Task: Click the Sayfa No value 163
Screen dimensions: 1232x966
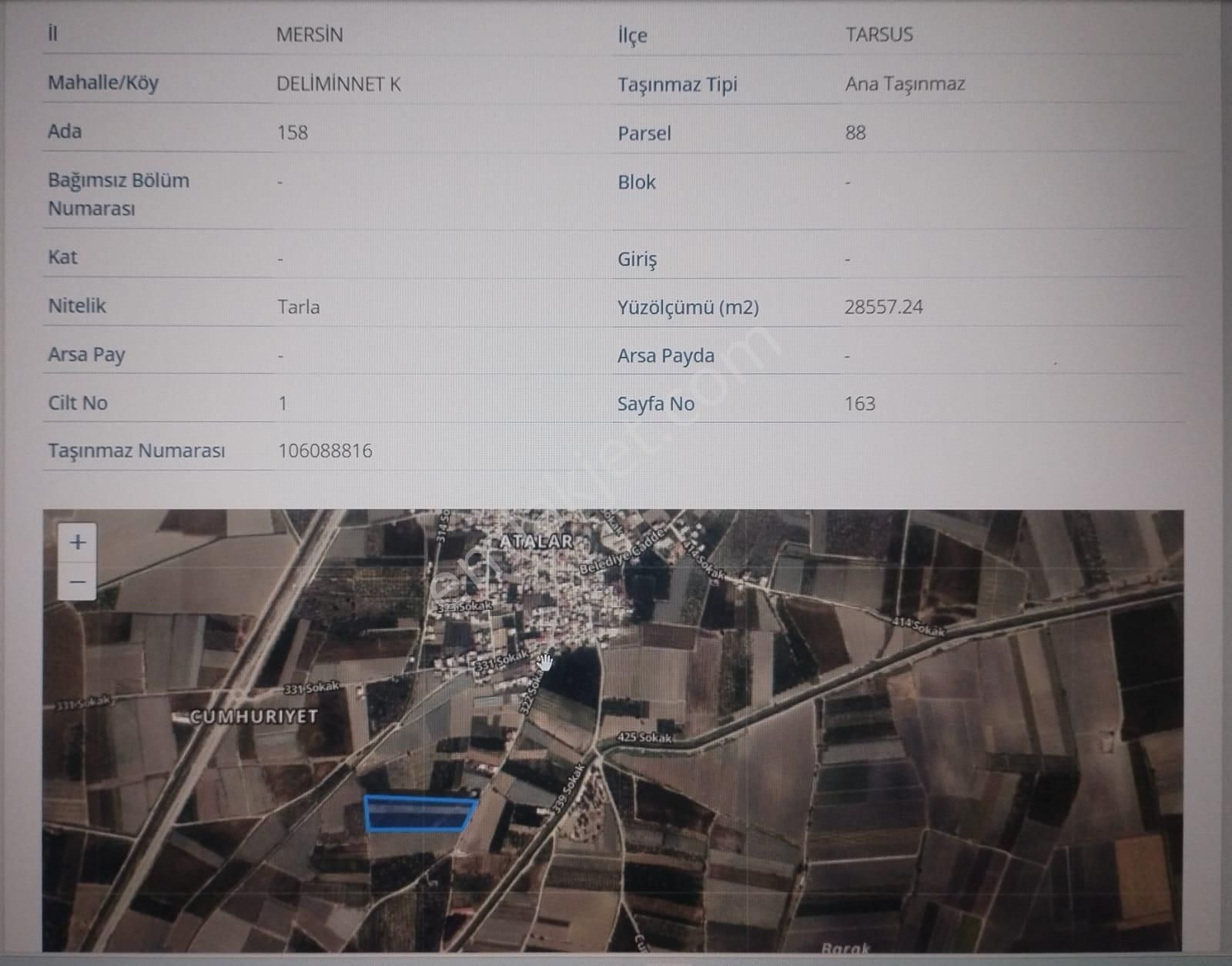Action: (x=859, y=404)
